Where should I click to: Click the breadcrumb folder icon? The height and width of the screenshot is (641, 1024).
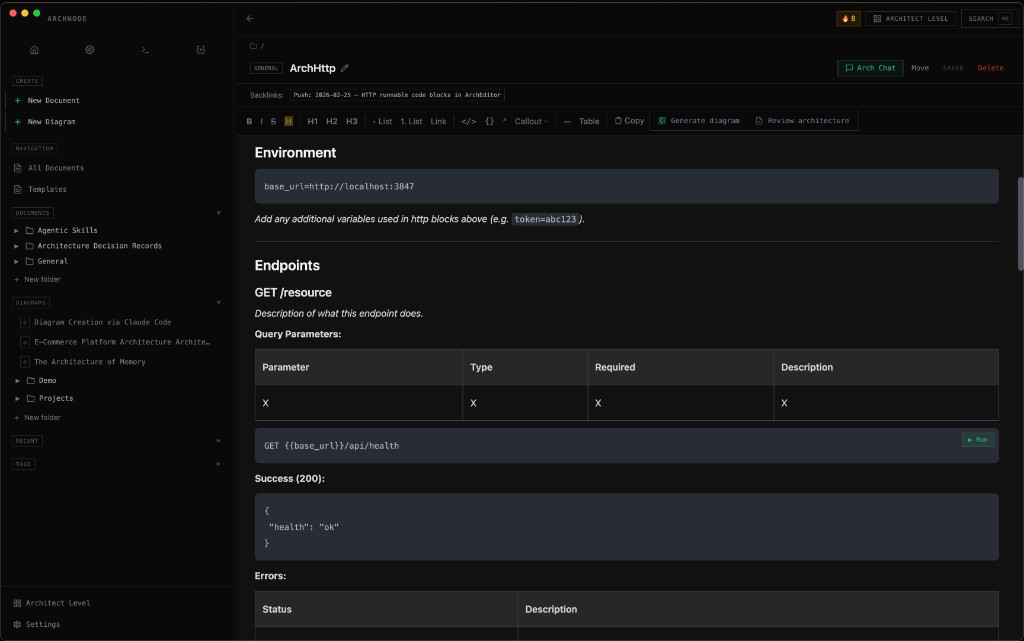coord(253,46)
